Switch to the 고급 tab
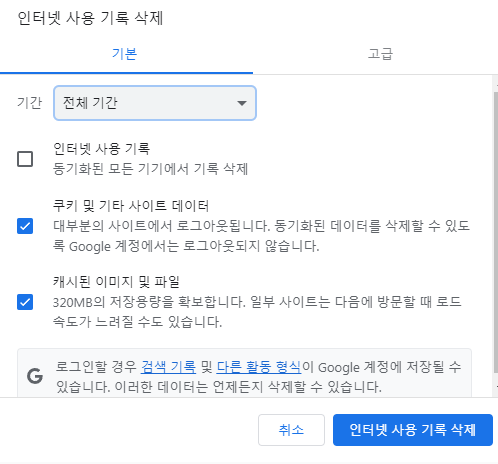This screenshot has width=498, height=464. point(380,54)
